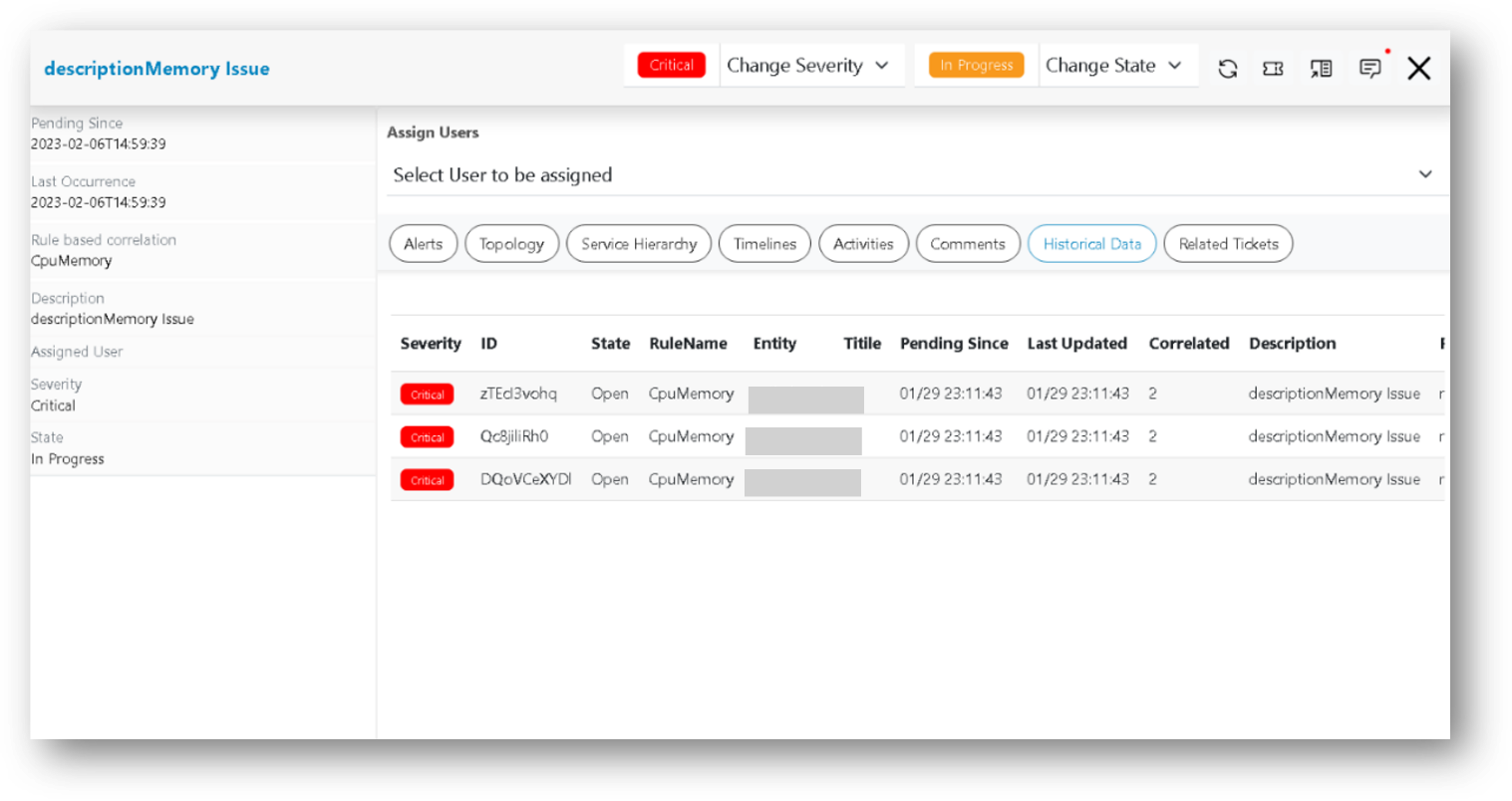Click the Description column header
The image size is (1512, 801).
coord(1292,343)
